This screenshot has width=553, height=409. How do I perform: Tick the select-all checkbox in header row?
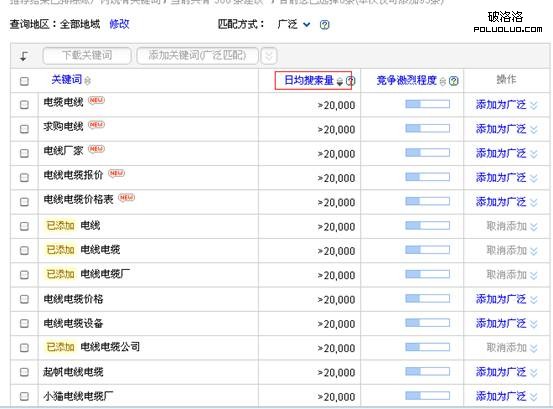(24, 81)
